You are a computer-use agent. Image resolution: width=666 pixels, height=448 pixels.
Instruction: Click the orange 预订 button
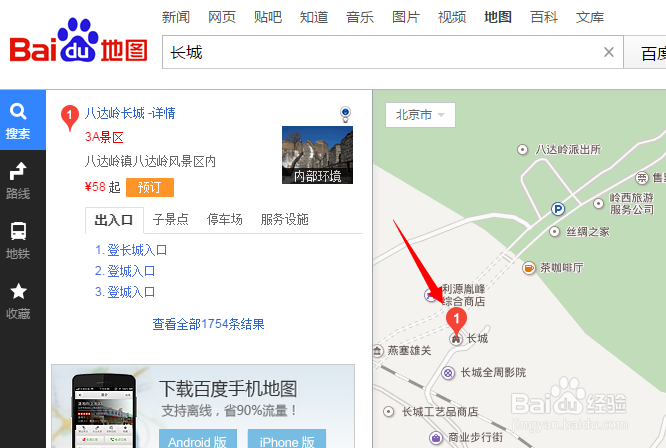pos(150,187)
